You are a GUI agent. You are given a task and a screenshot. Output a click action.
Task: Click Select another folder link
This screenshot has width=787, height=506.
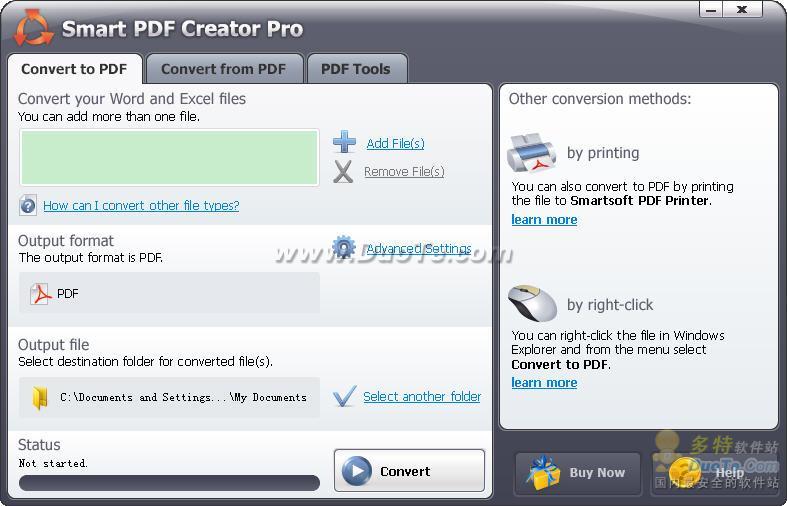click(x=422, y=397)
